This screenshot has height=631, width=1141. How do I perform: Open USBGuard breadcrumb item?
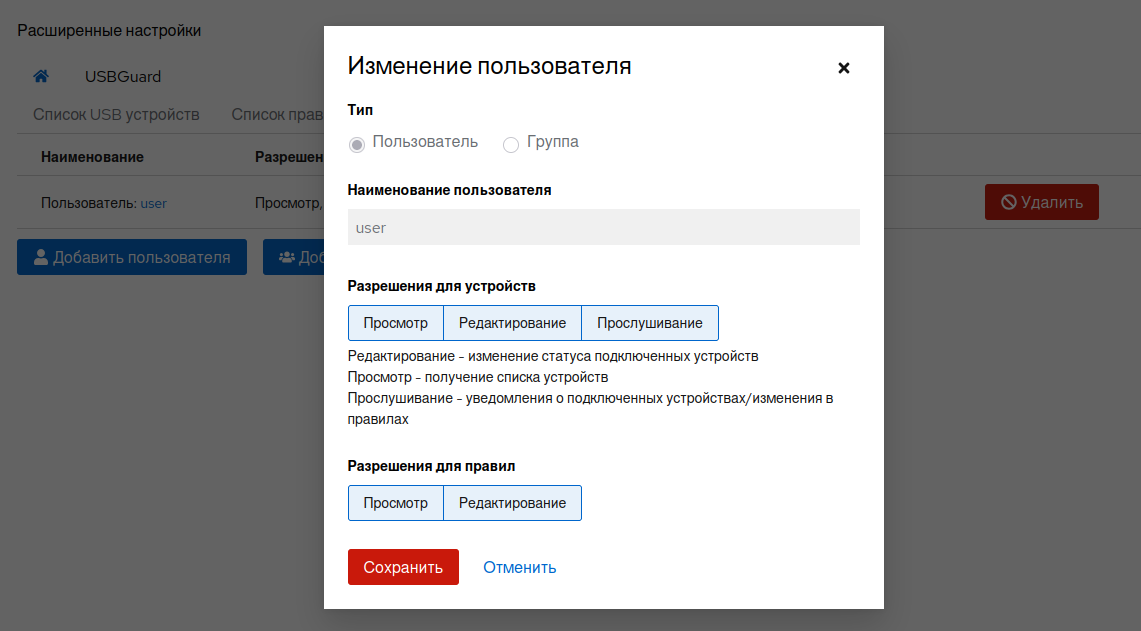pyautogui.click(x=123, y=77)
